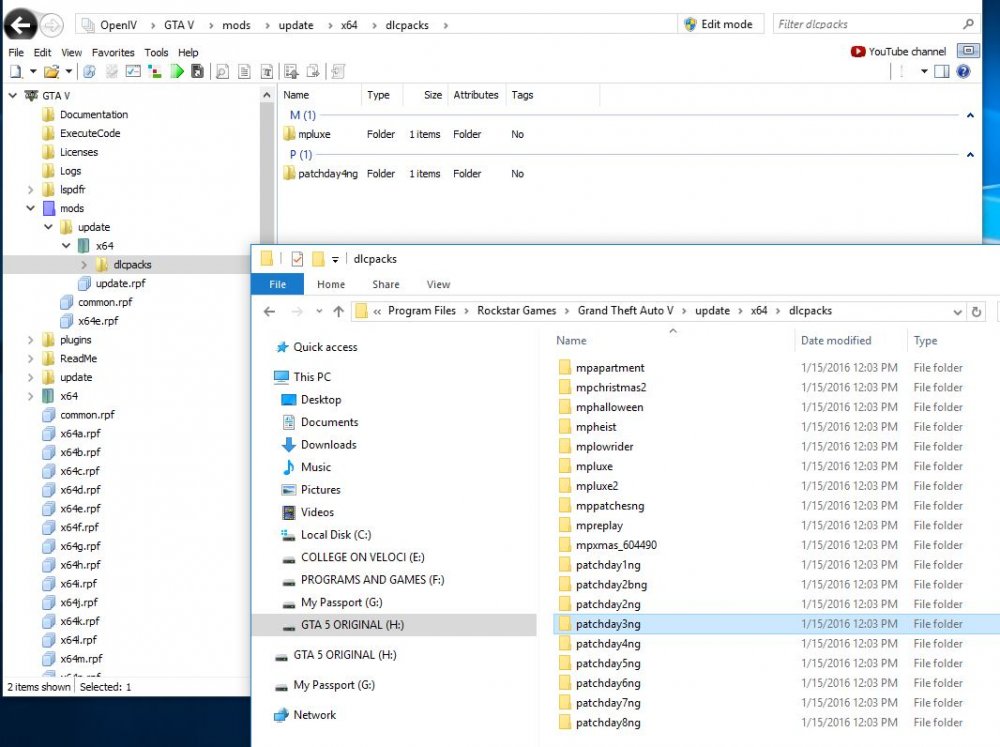Click the Explorer up-directory arrow
Viewport: 1000px width, 747px height.
point(338,311)
